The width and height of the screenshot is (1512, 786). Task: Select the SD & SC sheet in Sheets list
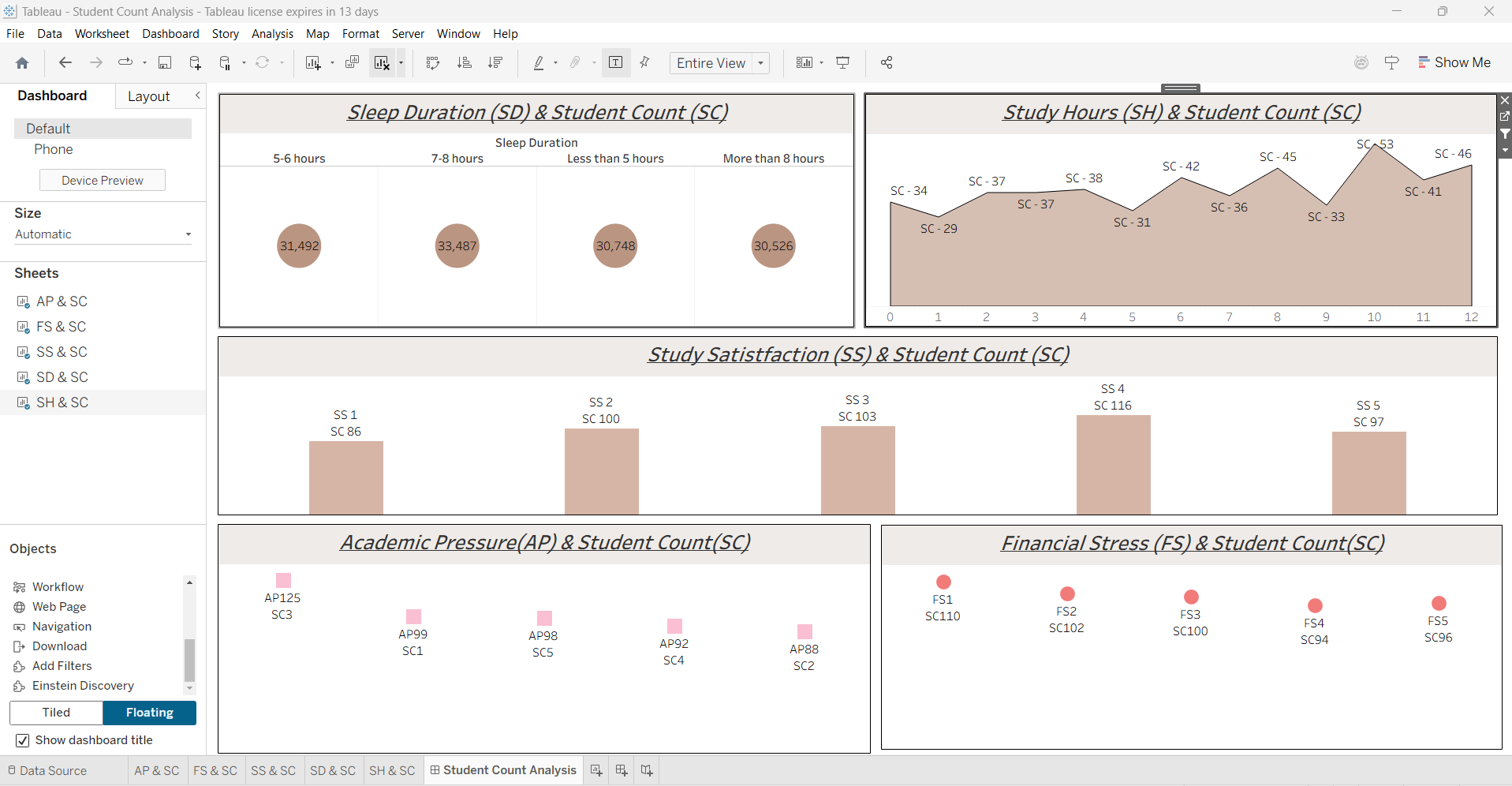click(x=62, y=377)
